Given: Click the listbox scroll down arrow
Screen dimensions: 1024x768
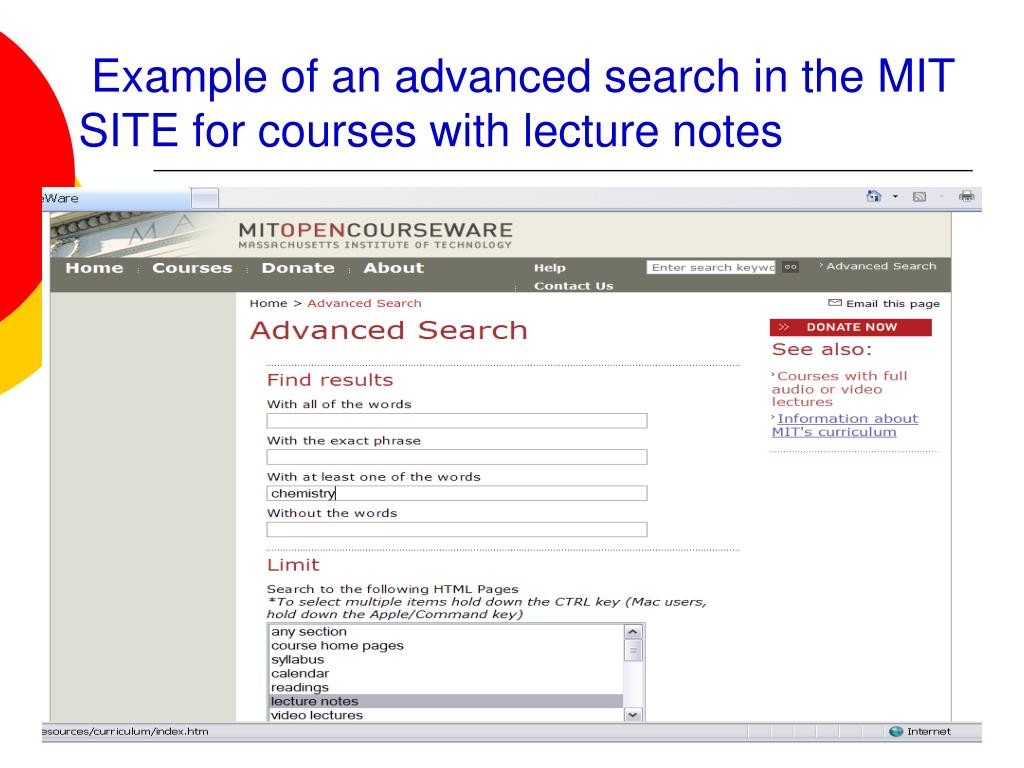Looking at the screenshot, I should coord(633,714).
